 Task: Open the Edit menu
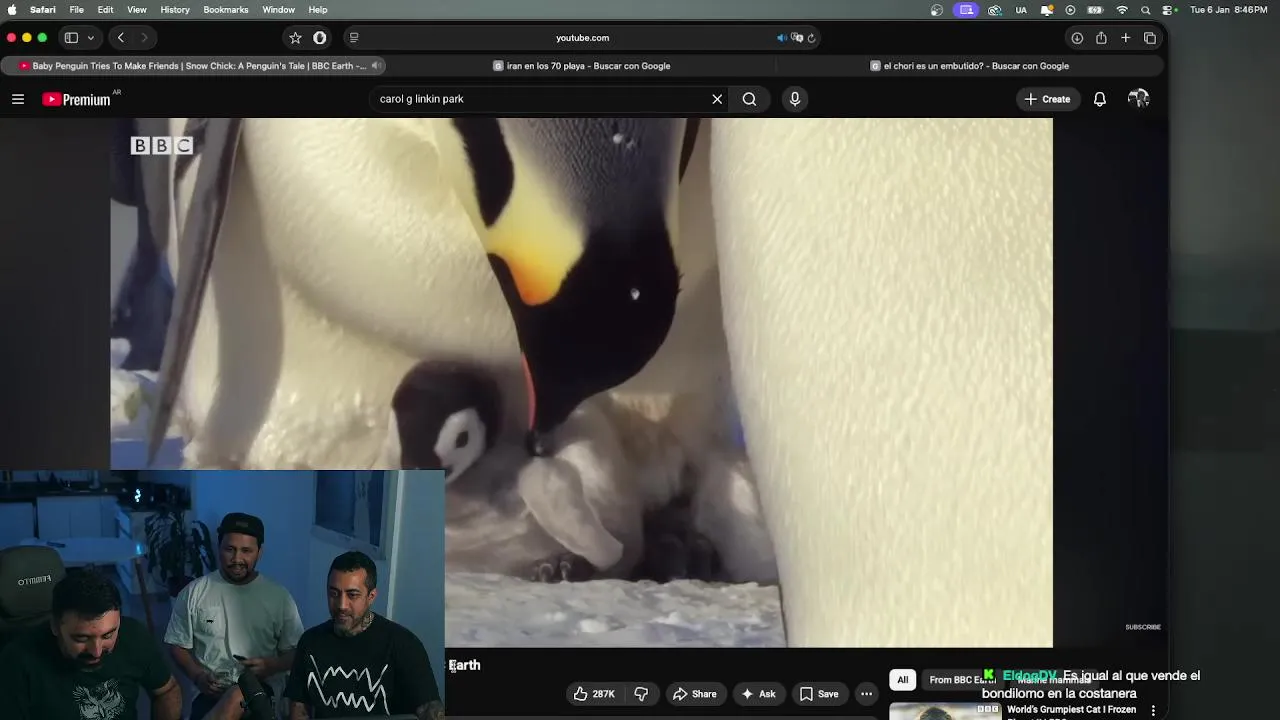point(105,10)
